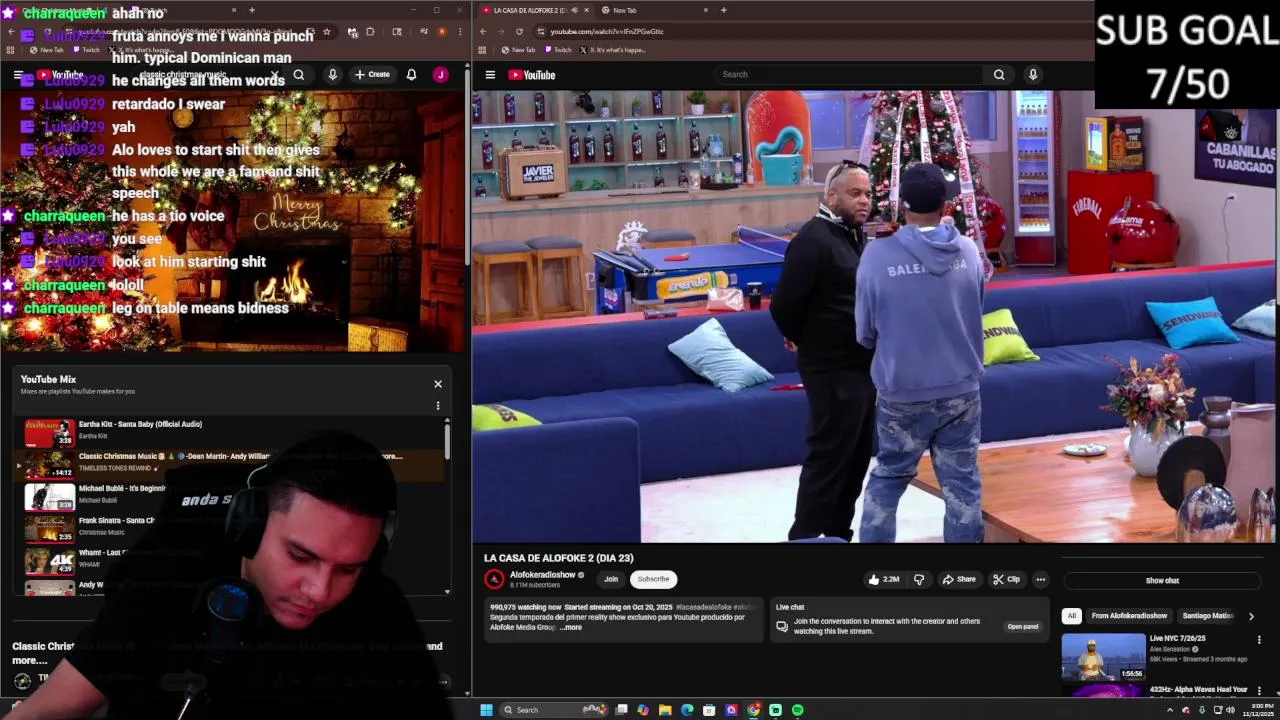
Task: Open YouTube Mix playlist options menu
Action: [x=437, y=405]
